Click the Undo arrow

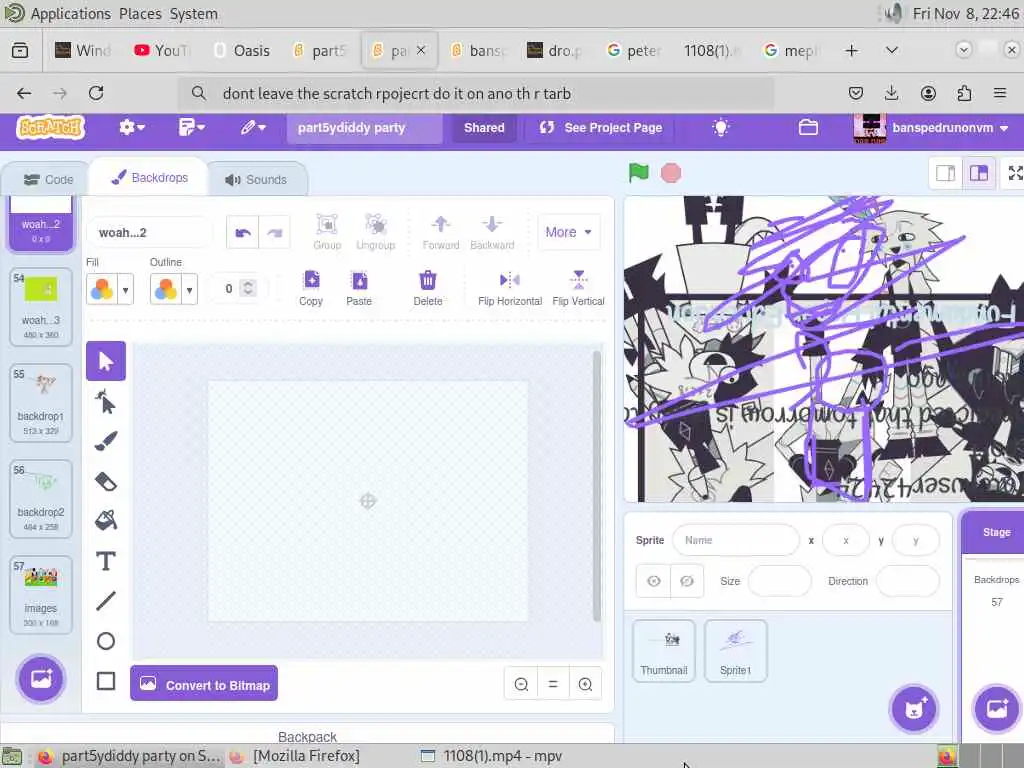tap(243, 232)
